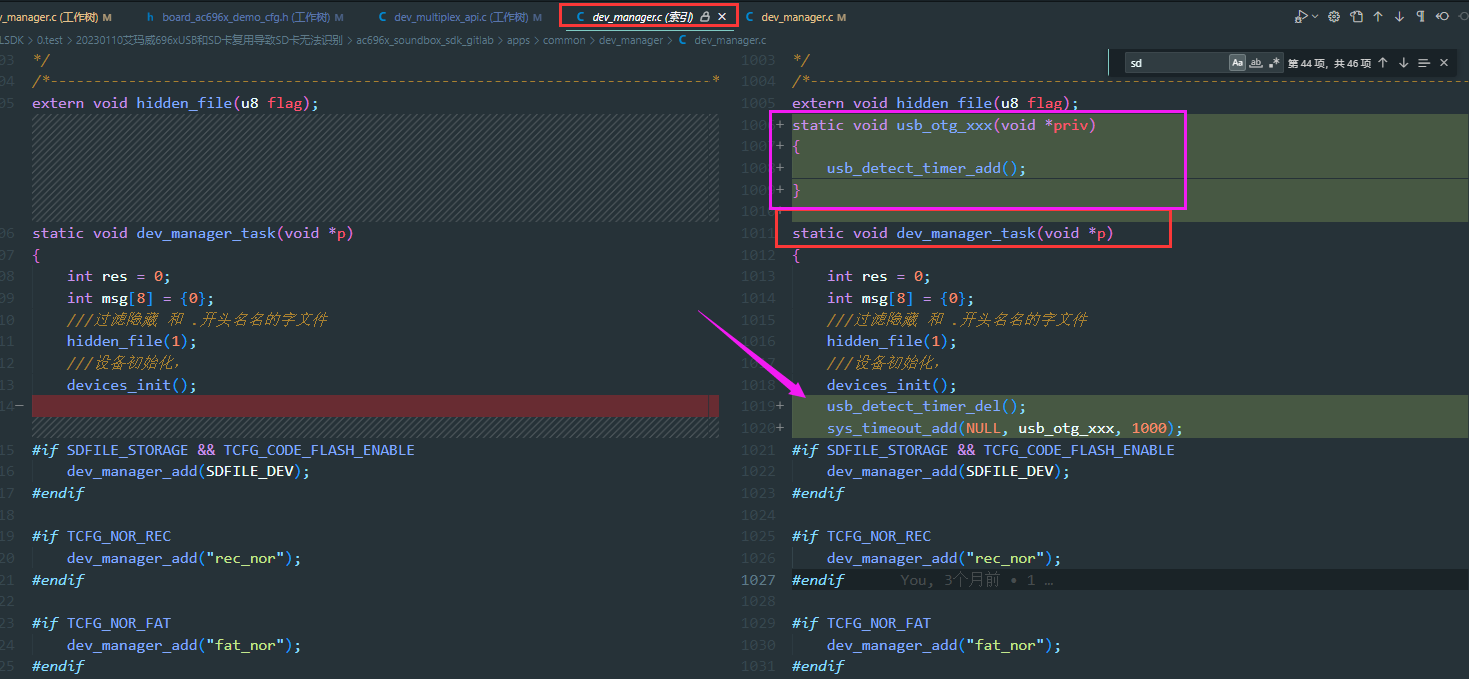Open the dev_manager folder breadcrumb
This screenshot has width=1469, height=679.
[631, 40]
